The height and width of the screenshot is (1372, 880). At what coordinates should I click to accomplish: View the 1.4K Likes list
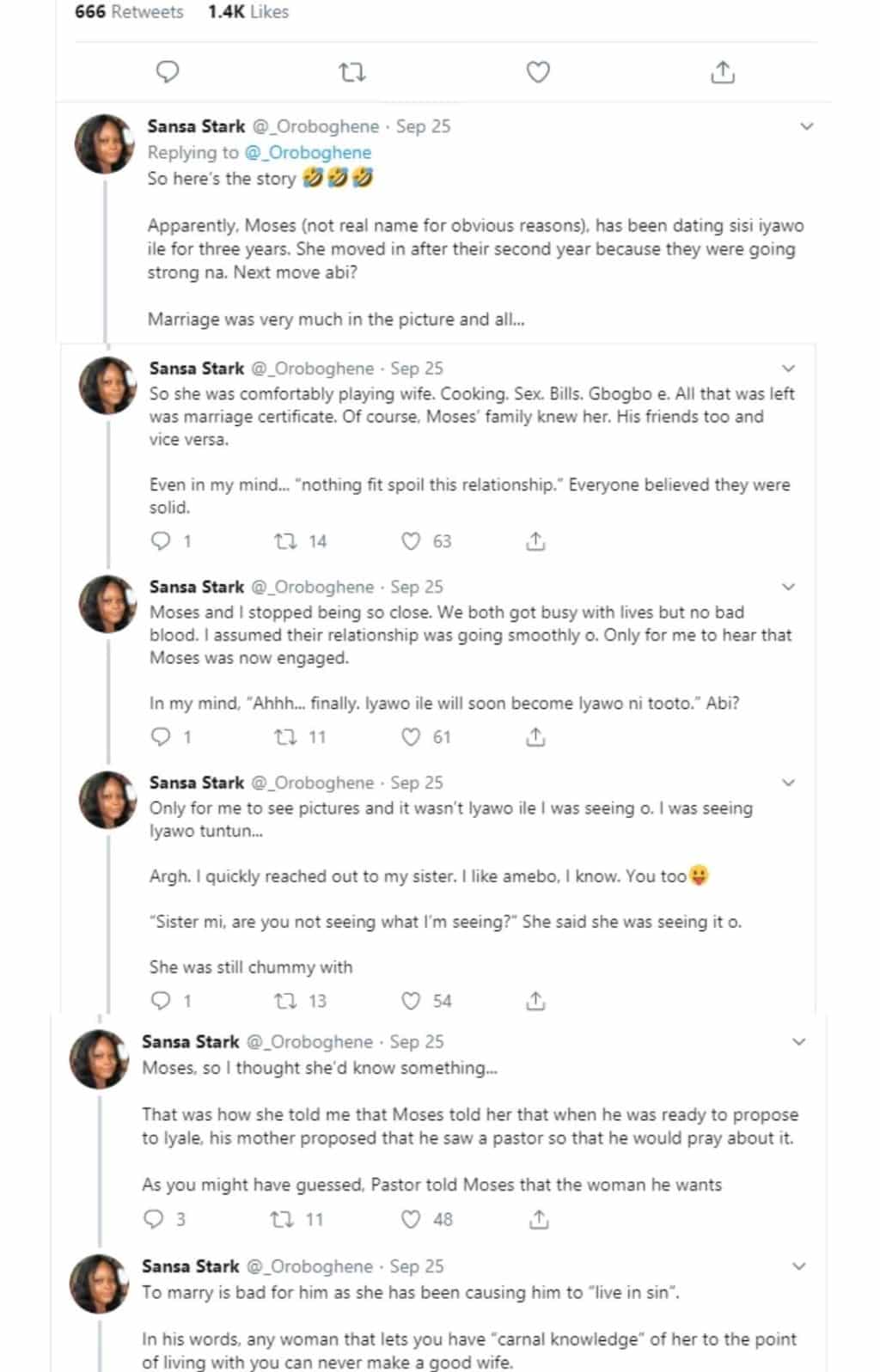[248, 12]
